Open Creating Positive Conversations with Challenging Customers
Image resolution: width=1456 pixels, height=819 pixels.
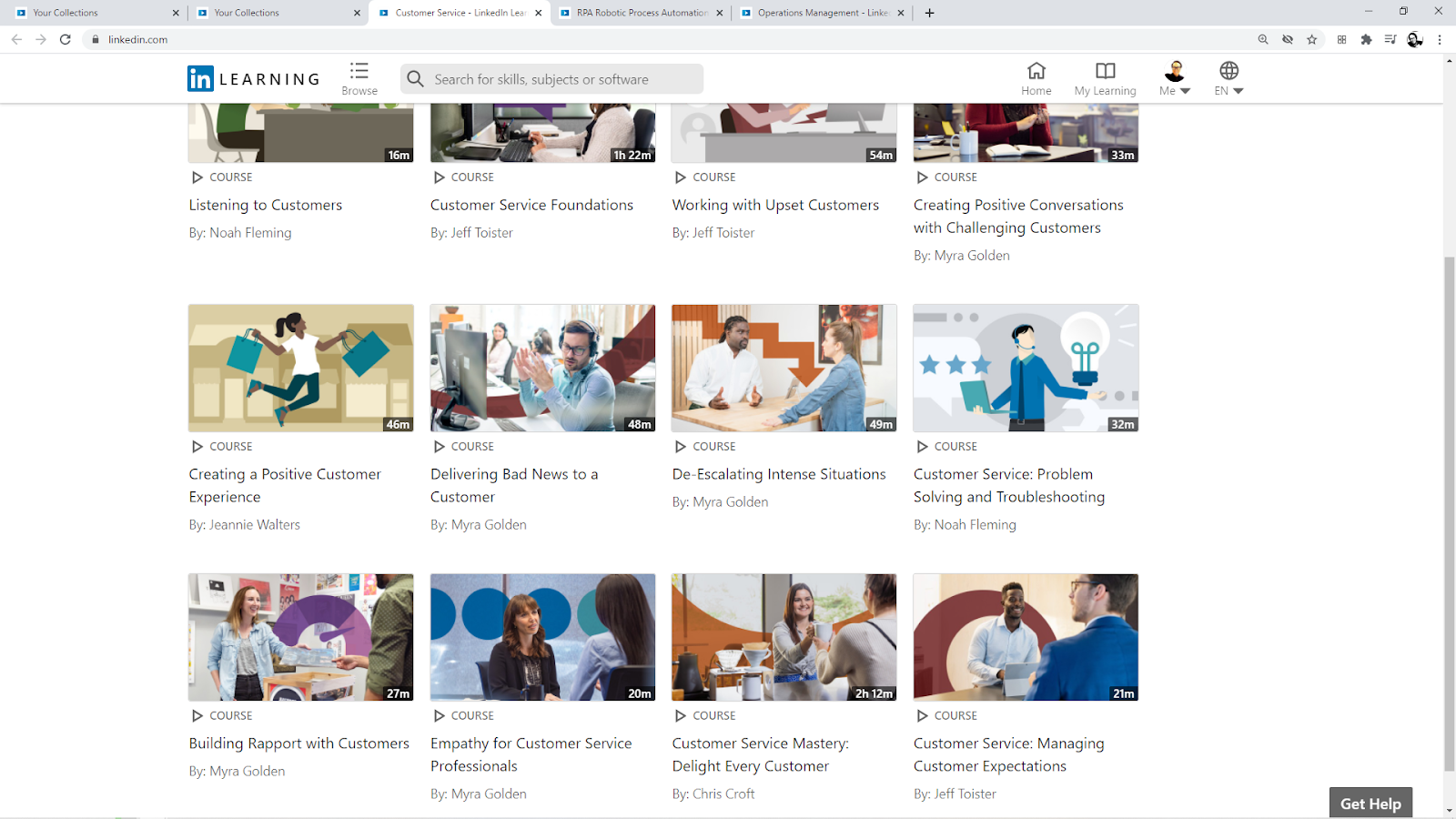click(x=1018, y=217)
